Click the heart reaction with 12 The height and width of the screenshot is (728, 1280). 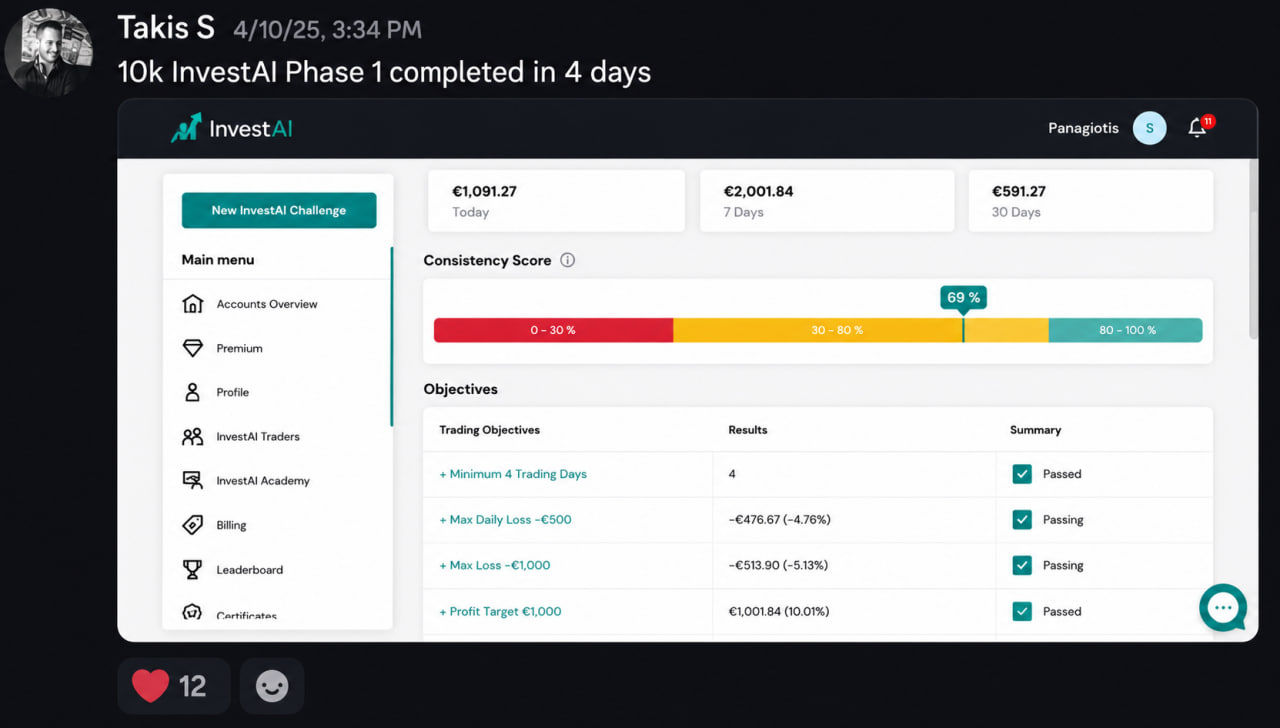pyautogui.click(x=173, y=686)
